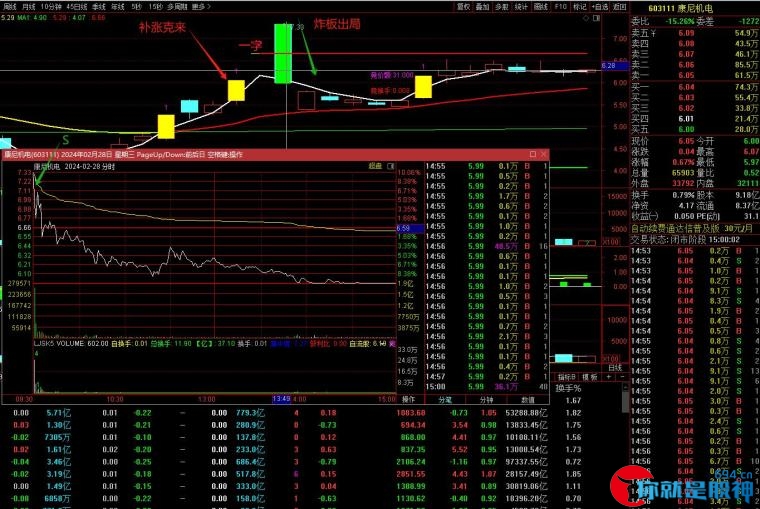Screen dimensions: 760x509
Task: Click the 卖五 ask row priced 6.09
Action: 695,33
